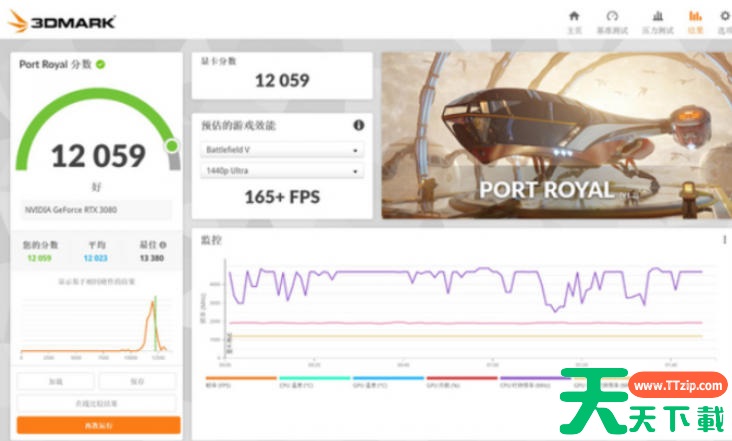Click the graphics score 12 059 value

[x=282, y=80]
